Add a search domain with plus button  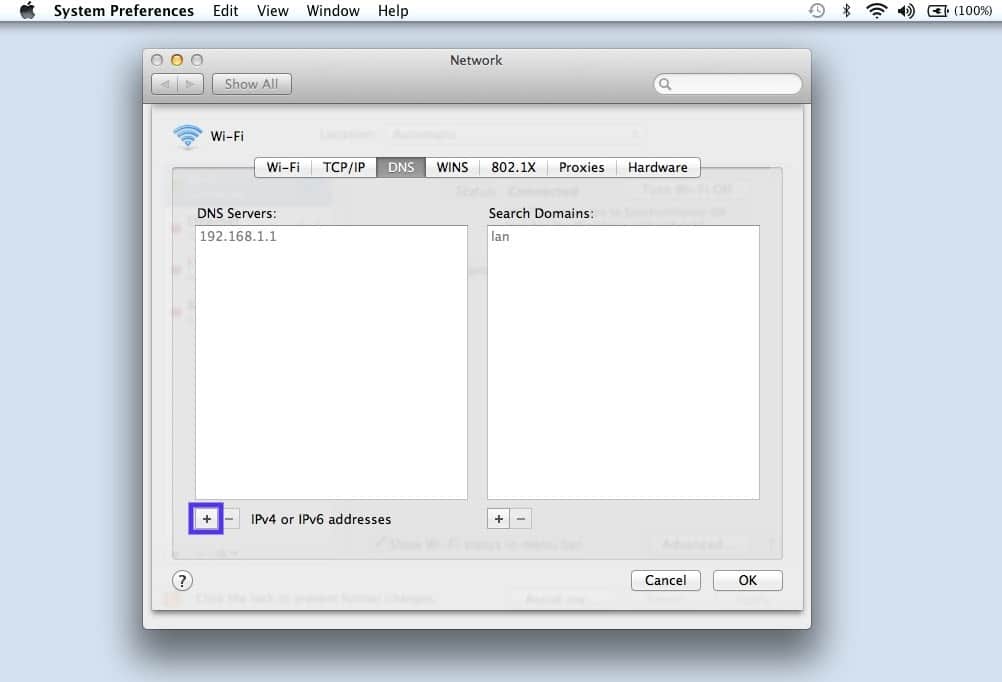coord(498,519)
